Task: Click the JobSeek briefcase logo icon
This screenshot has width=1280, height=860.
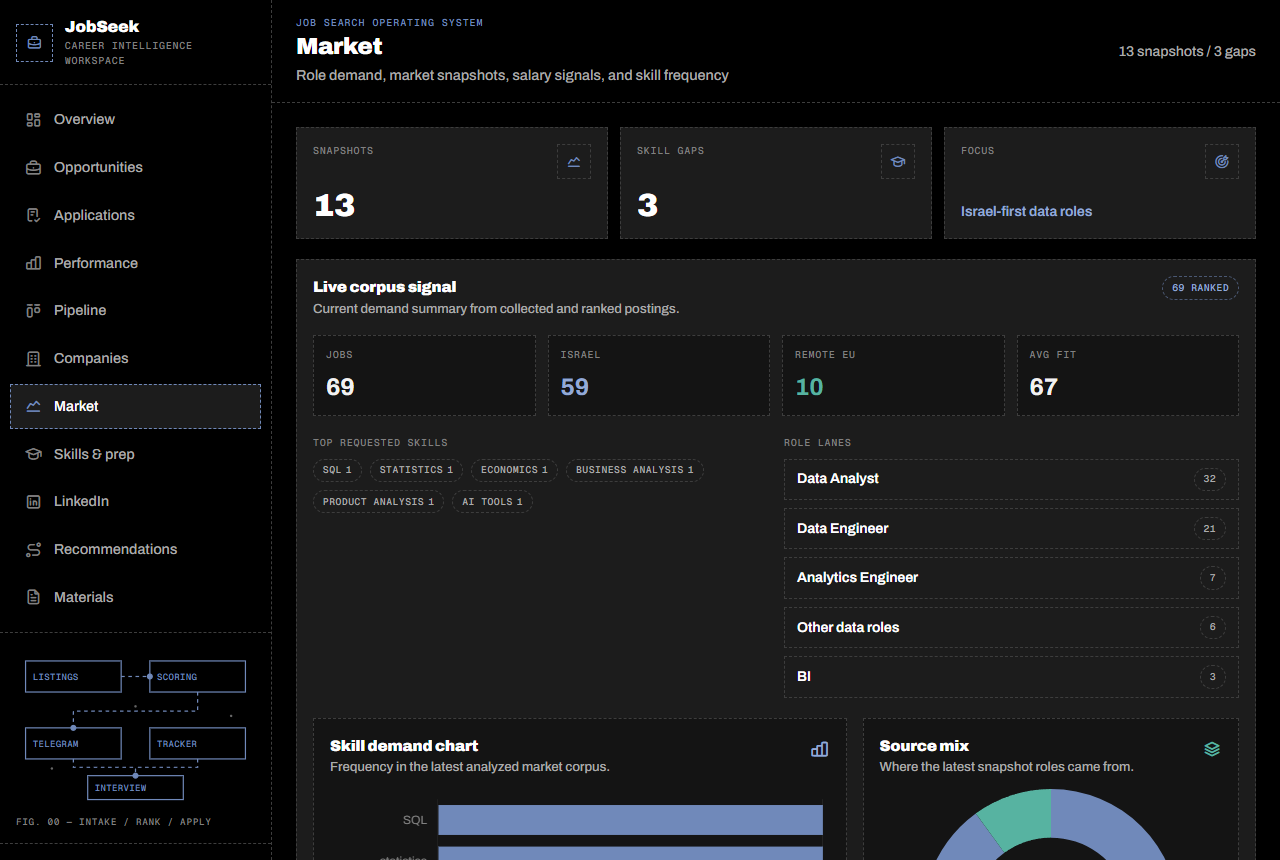Action: point(34,43)
